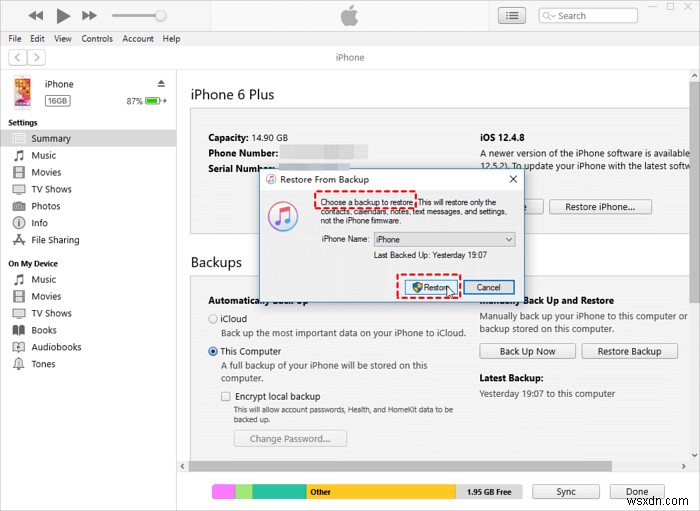Select the This Computer radio button

[x=213, y=352]
